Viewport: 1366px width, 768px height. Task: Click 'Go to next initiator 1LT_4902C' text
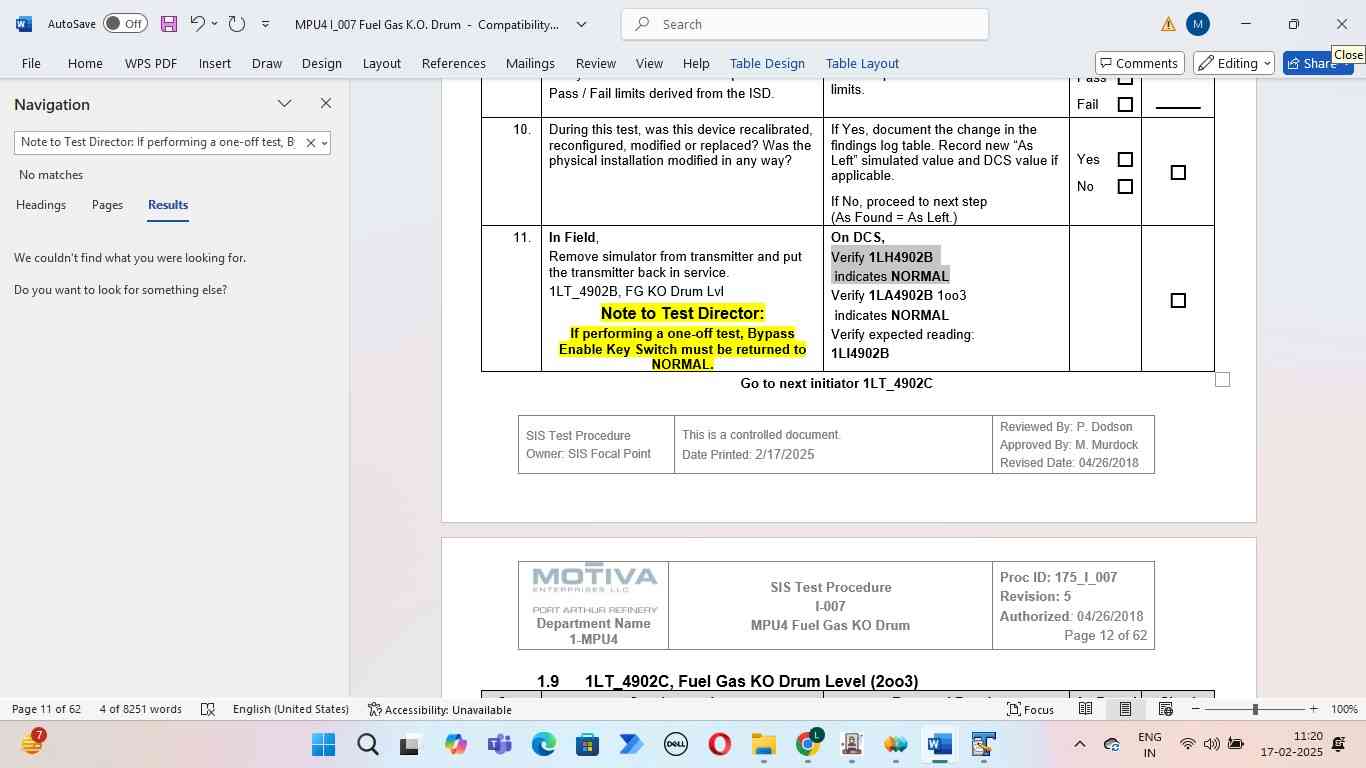coord(836,383)
